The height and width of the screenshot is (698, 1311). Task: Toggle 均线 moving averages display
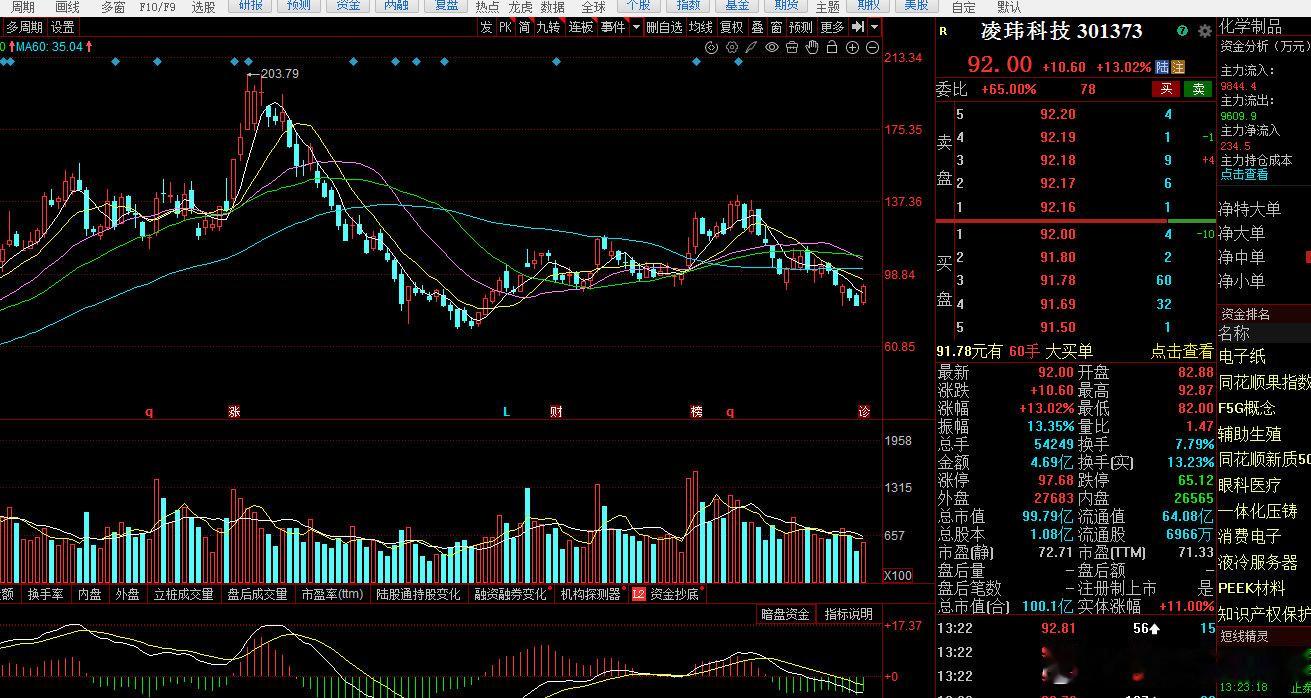click(700, 27)
